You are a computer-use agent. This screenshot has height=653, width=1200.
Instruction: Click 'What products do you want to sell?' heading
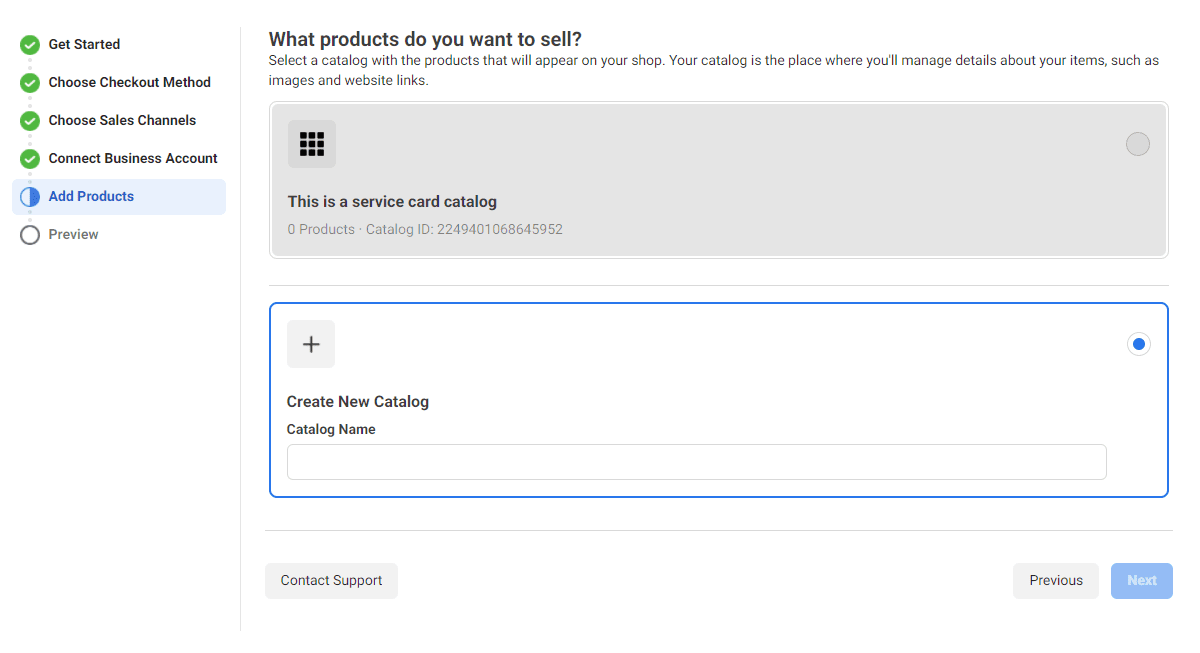coord(425,39)
